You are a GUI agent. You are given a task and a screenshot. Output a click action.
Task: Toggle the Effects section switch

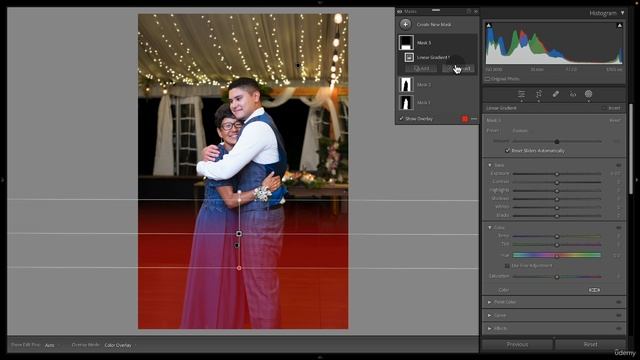pyautogui.click(x=619, y=329)
